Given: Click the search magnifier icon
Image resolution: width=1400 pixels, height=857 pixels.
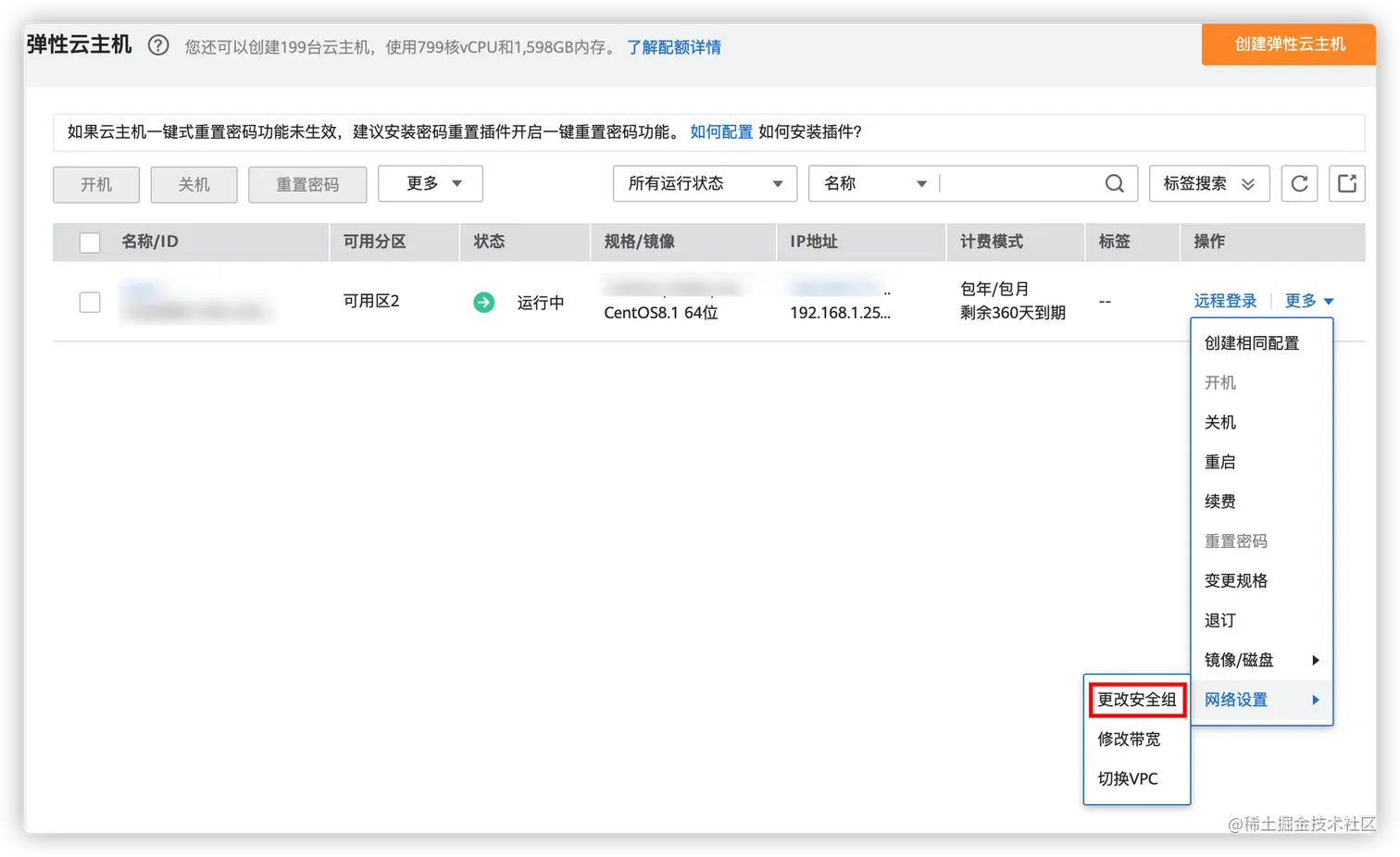Looking at the screenshot, I should [1115, 183].
